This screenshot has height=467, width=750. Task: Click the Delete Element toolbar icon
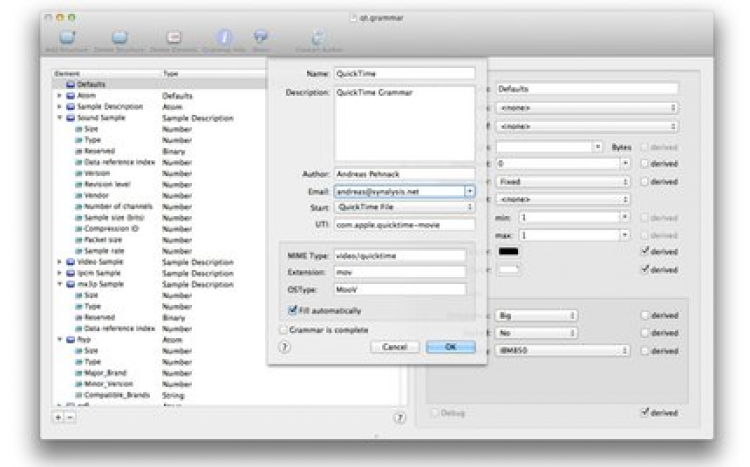coord(174,37)
